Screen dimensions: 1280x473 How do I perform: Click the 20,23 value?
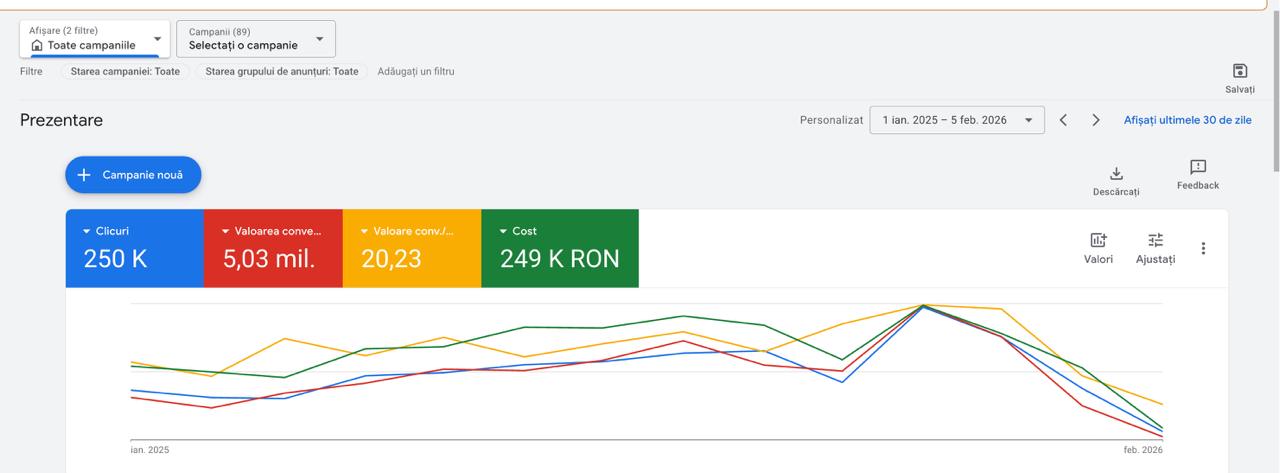coord(391,259)
